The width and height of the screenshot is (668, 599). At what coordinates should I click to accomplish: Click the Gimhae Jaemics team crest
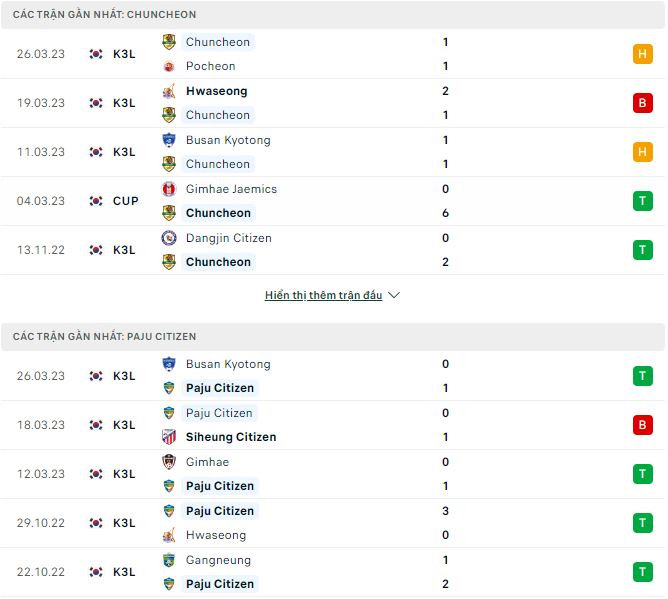(169, 189)
